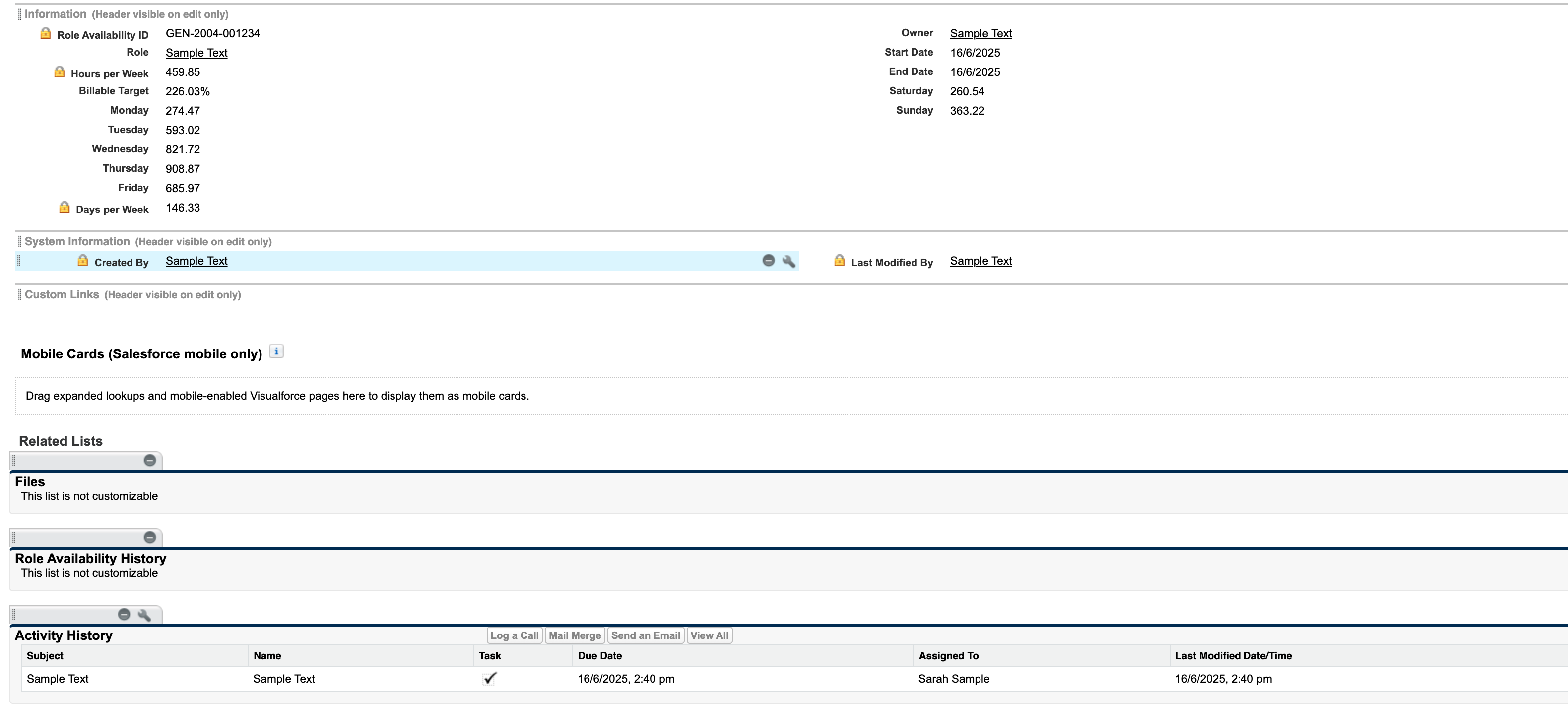
Task: Select Sarah Sample in Assigned To column
Action: tap(954, 679)
